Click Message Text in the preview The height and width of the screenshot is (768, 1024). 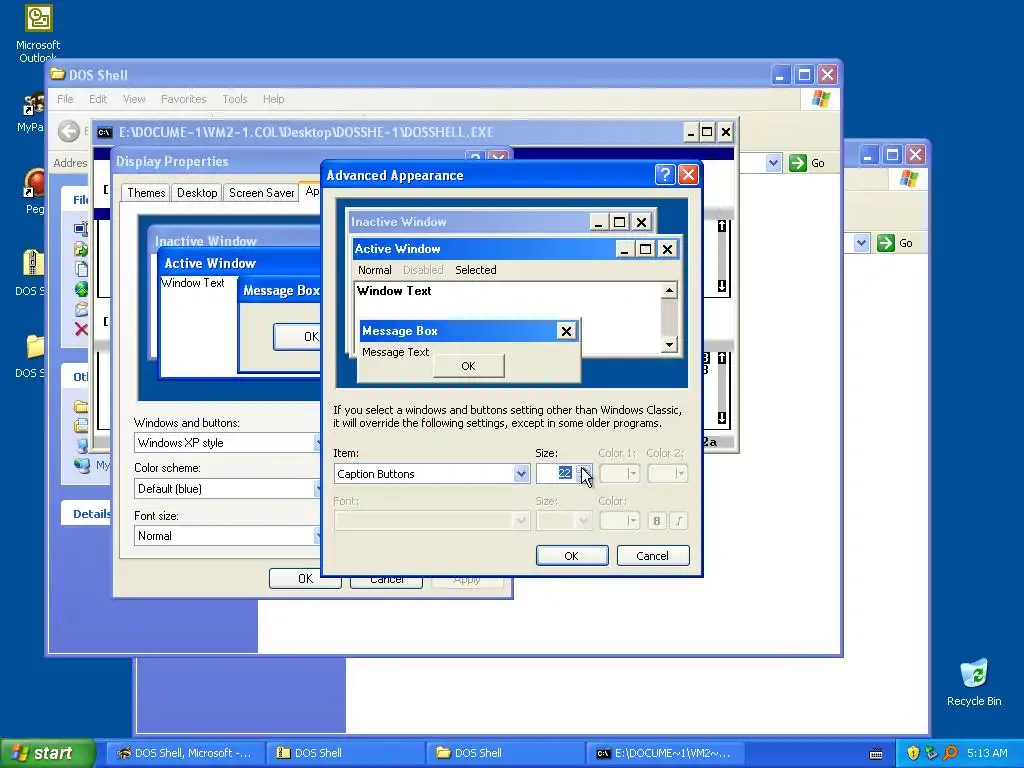395,352
